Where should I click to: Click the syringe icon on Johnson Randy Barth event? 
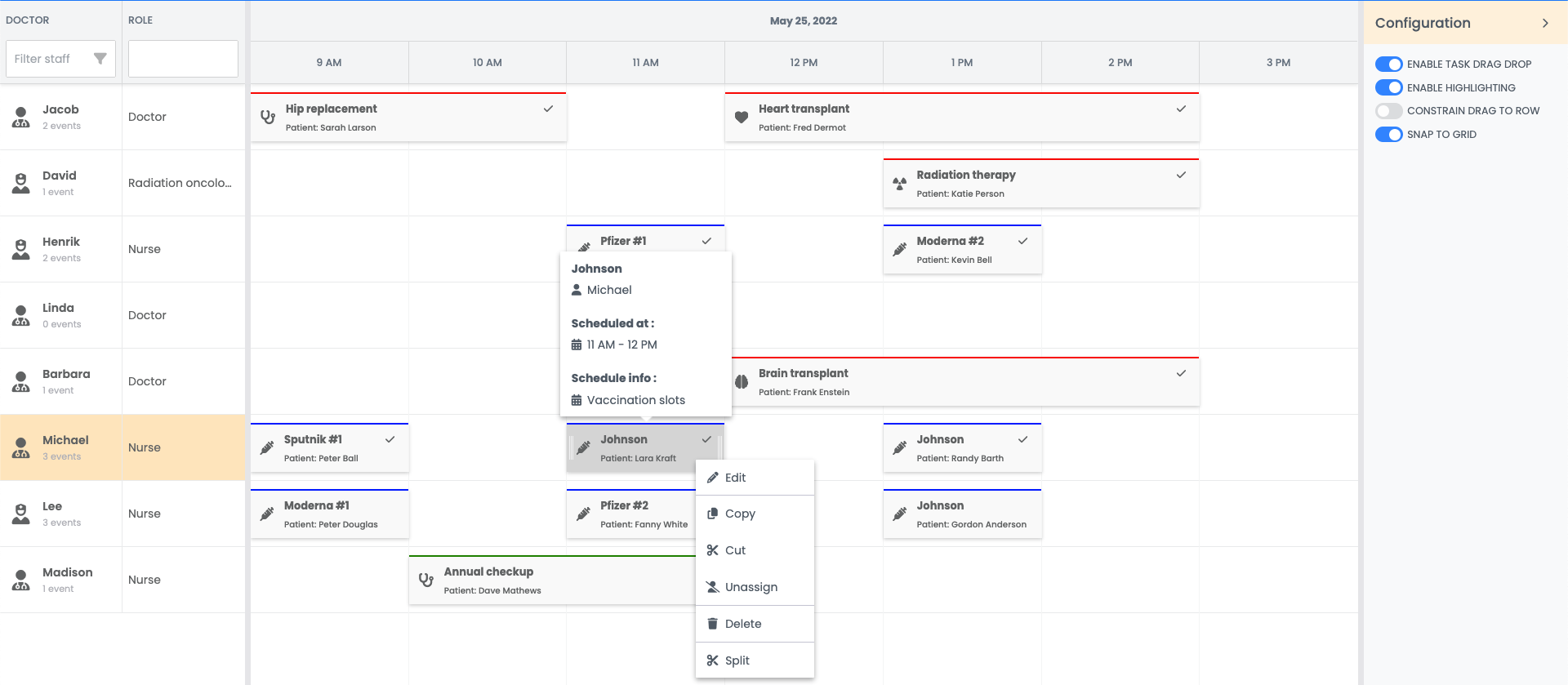coord(899,447)
